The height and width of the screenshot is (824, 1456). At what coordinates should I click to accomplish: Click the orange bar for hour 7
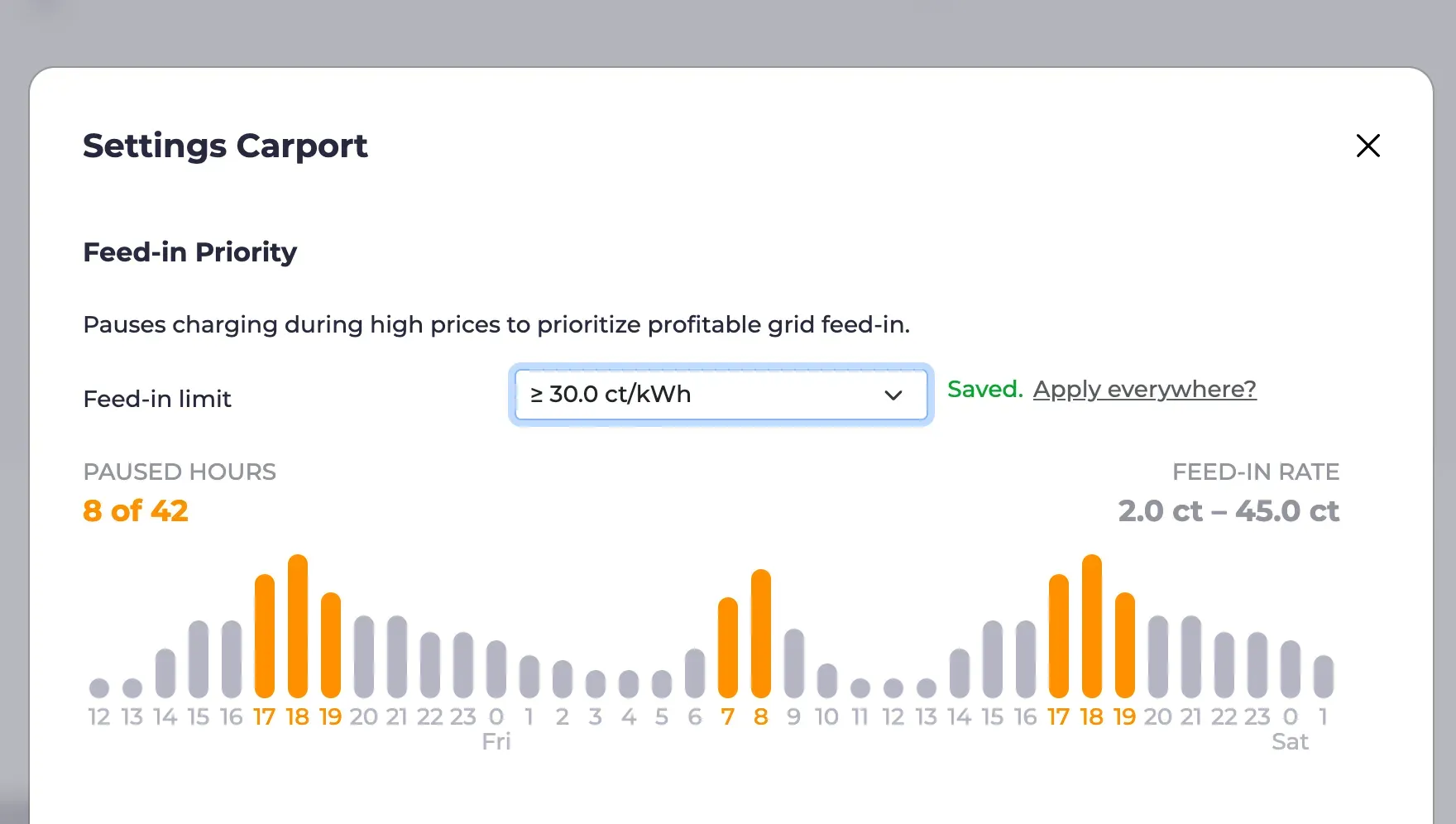728,648
